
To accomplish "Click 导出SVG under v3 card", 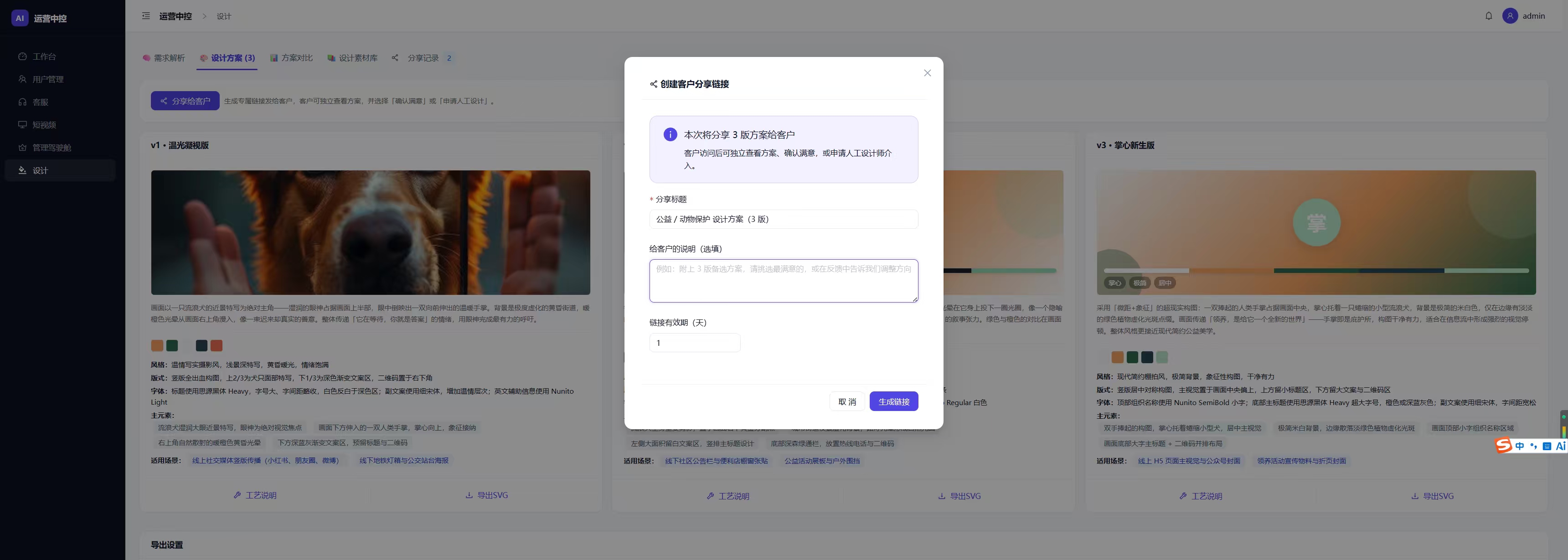I will [1432, 496].
